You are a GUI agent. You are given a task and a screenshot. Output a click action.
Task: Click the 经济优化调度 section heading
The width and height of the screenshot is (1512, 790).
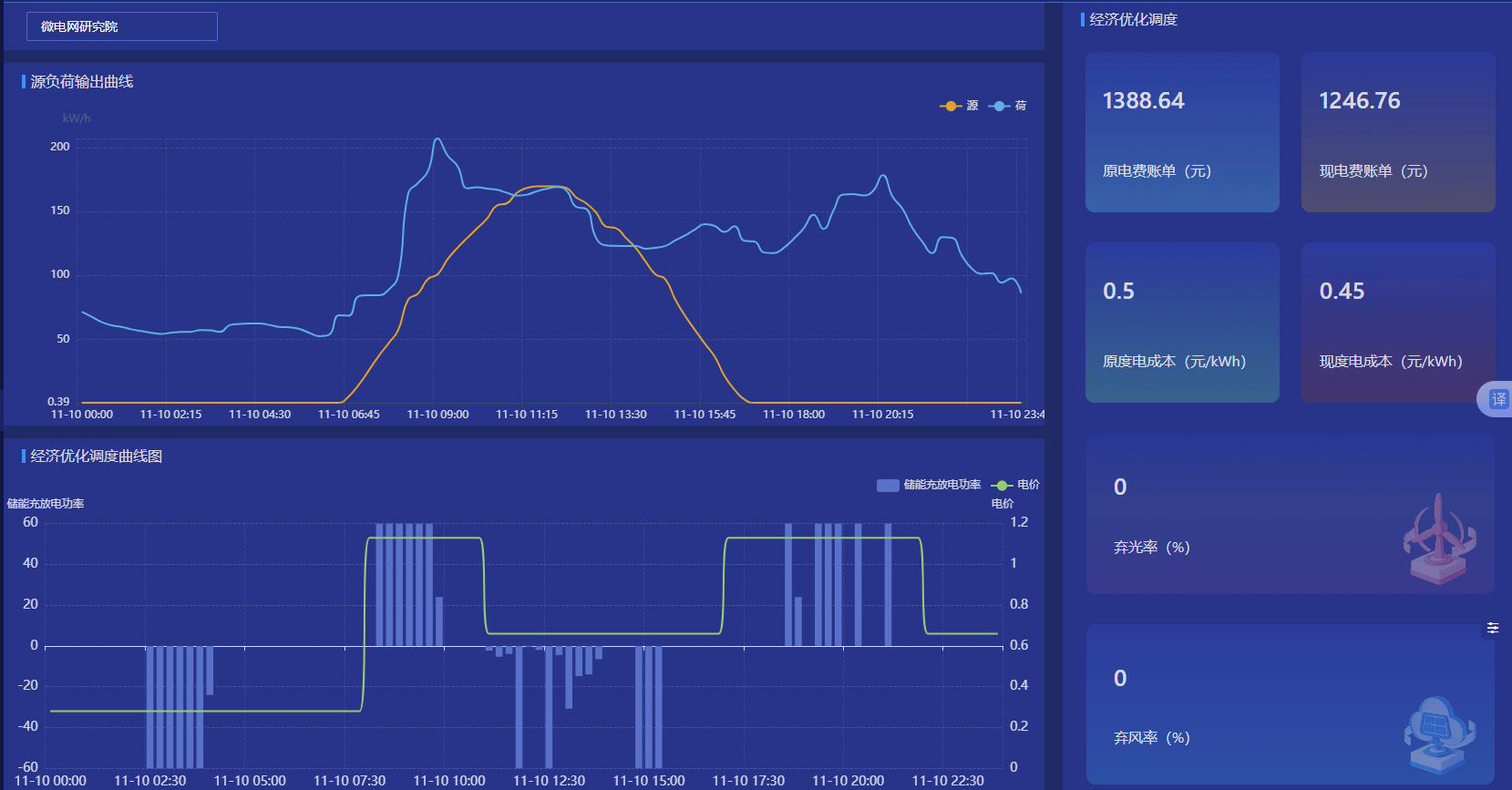click(1133, 20)
